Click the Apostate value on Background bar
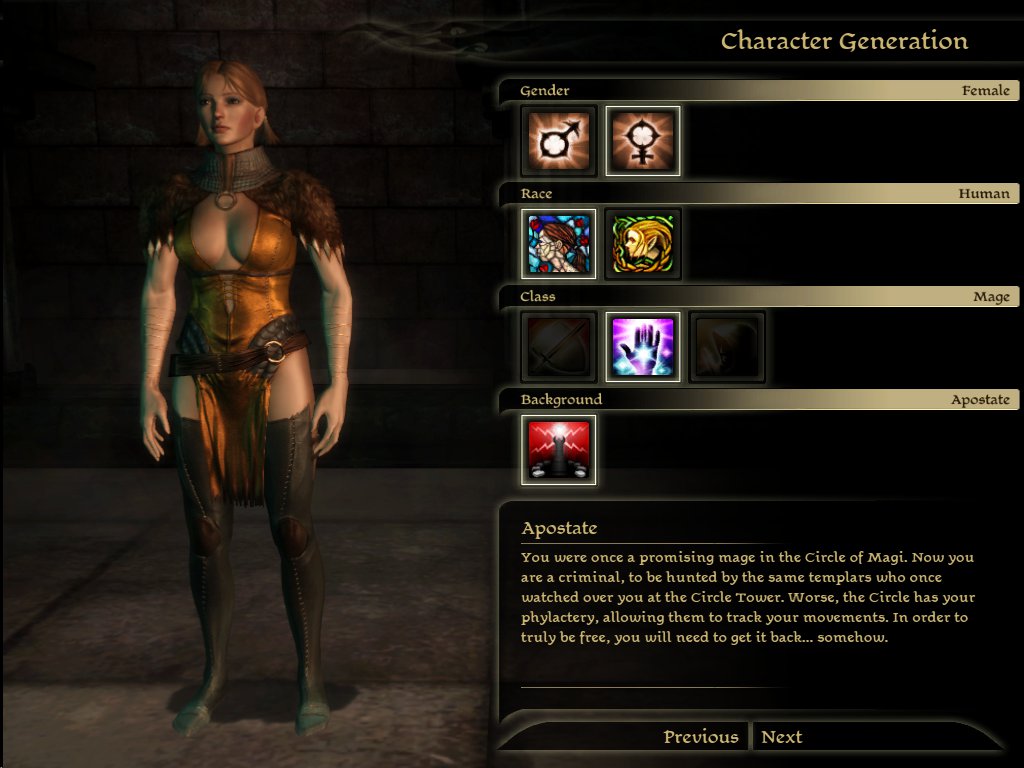The image size is (1024, 768). [980, 400]
